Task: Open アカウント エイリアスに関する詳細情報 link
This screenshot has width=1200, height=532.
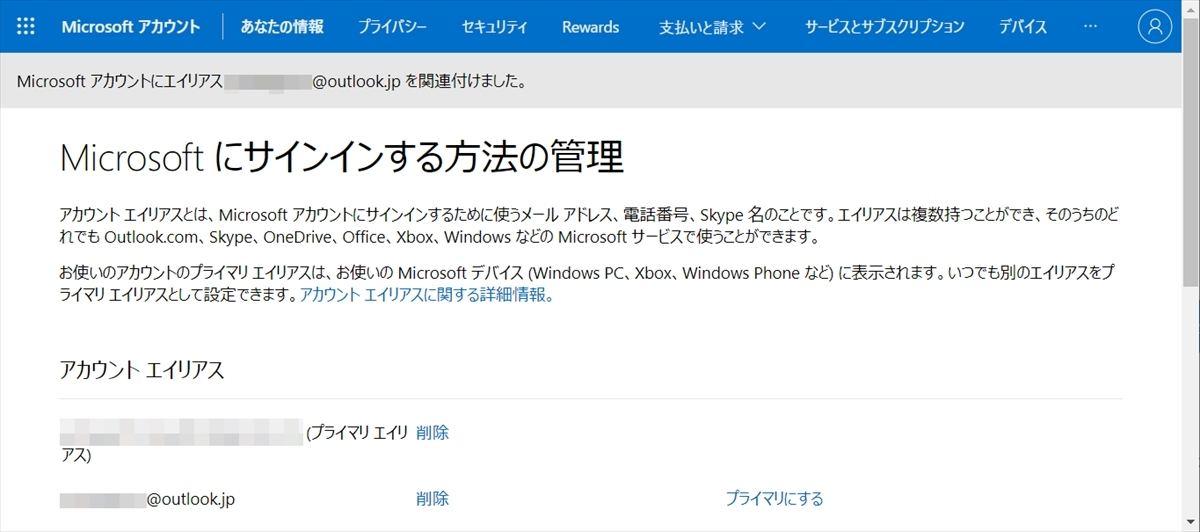Action: 427,295
